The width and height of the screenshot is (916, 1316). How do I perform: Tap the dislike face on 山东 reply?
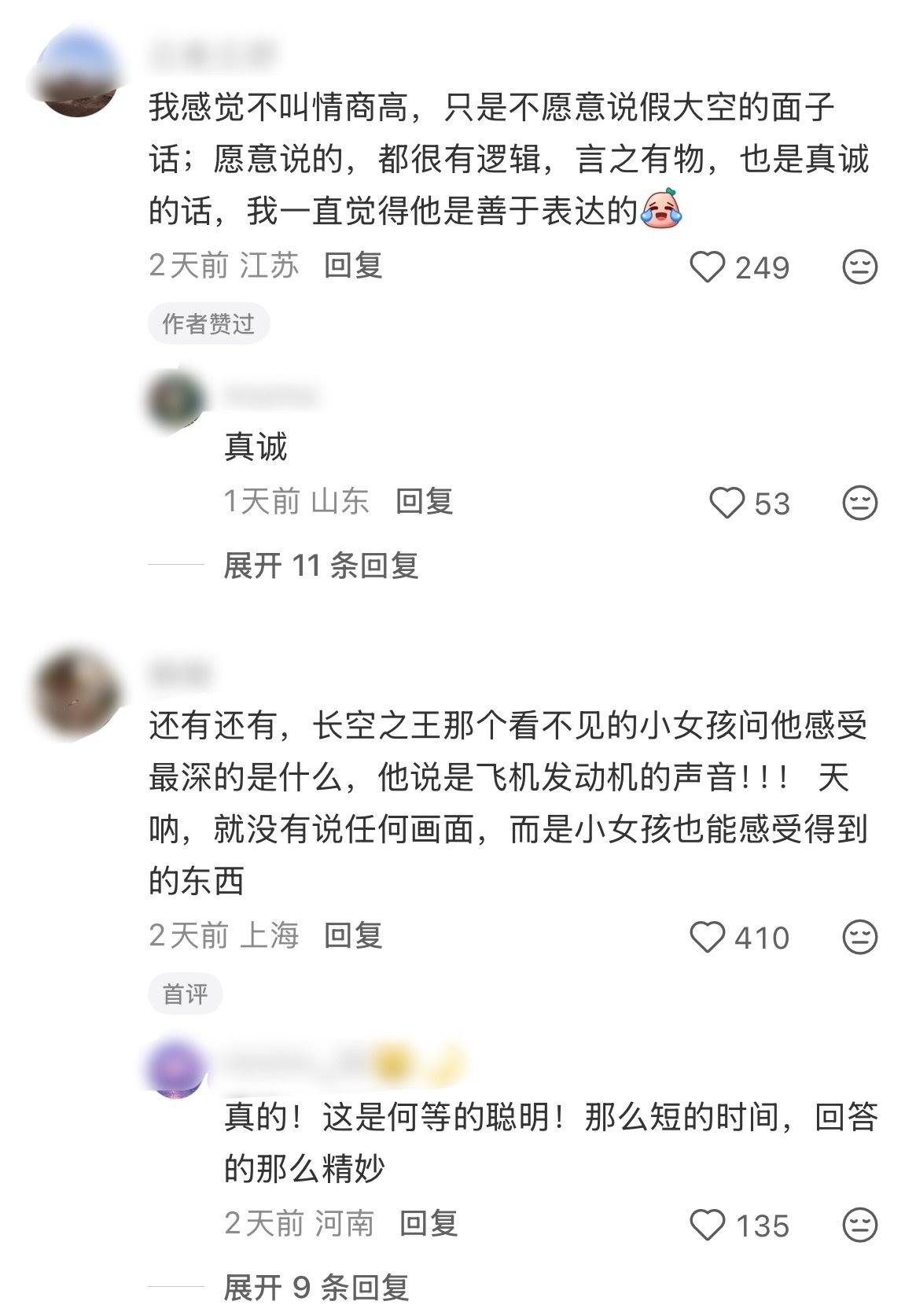859,503
